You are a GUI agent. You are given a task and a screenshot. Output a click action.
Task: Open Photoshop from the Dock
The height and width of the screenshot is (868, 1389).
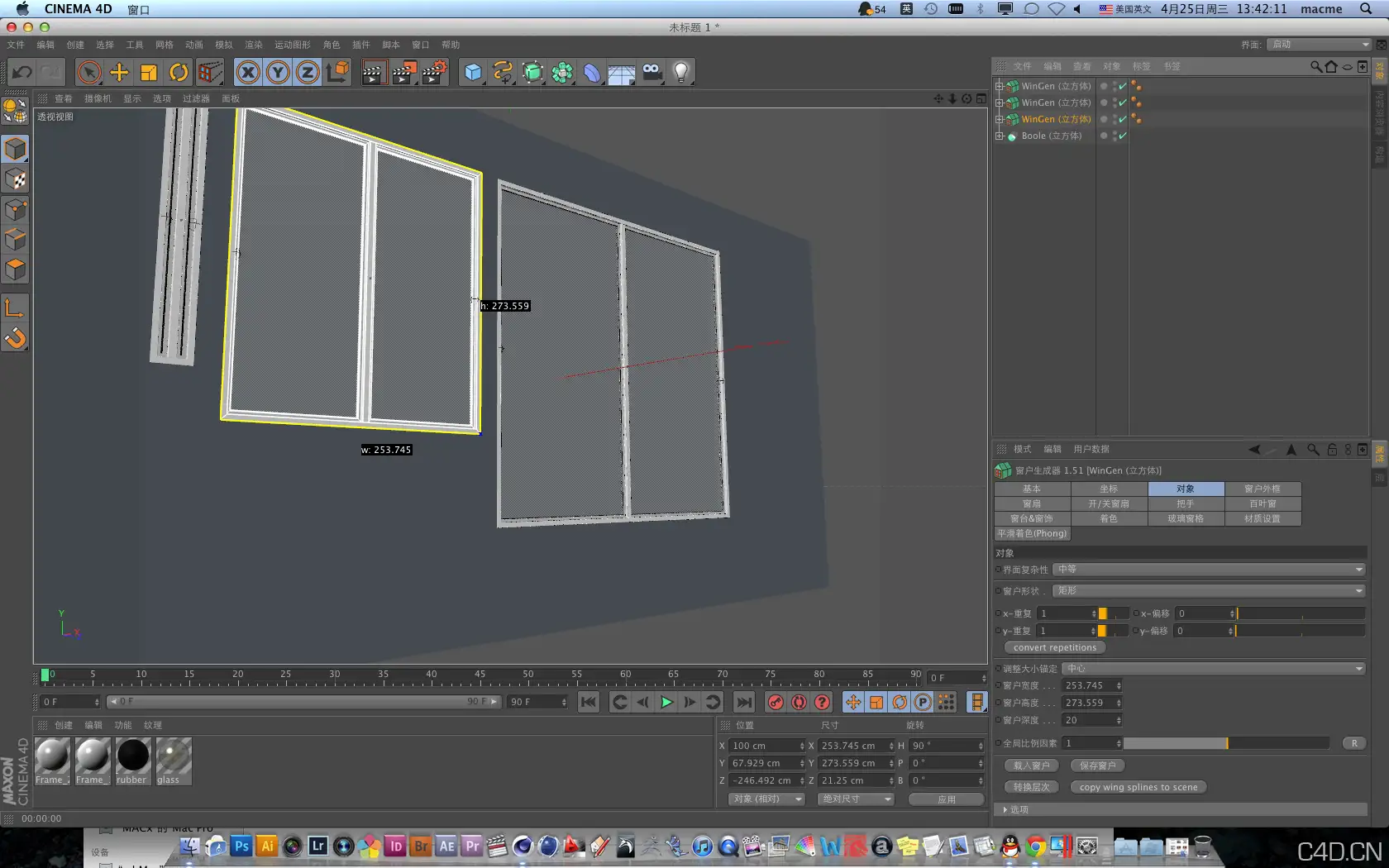tap(241, 847)
